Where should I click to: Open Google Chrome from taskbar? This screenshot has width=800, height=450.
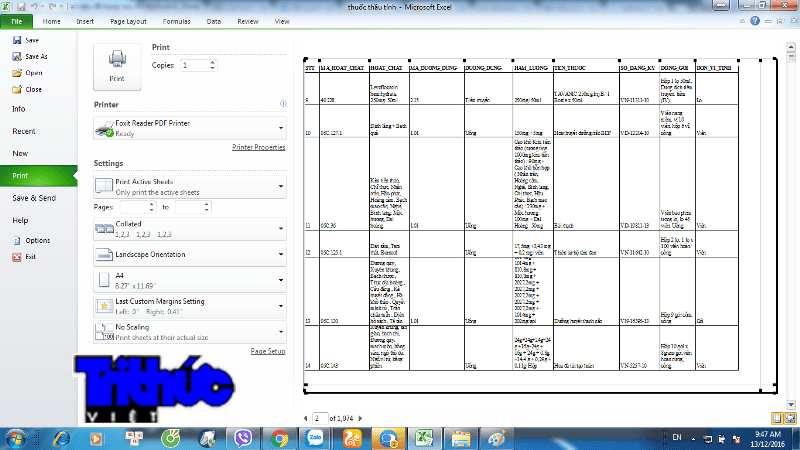pos(279,439)
